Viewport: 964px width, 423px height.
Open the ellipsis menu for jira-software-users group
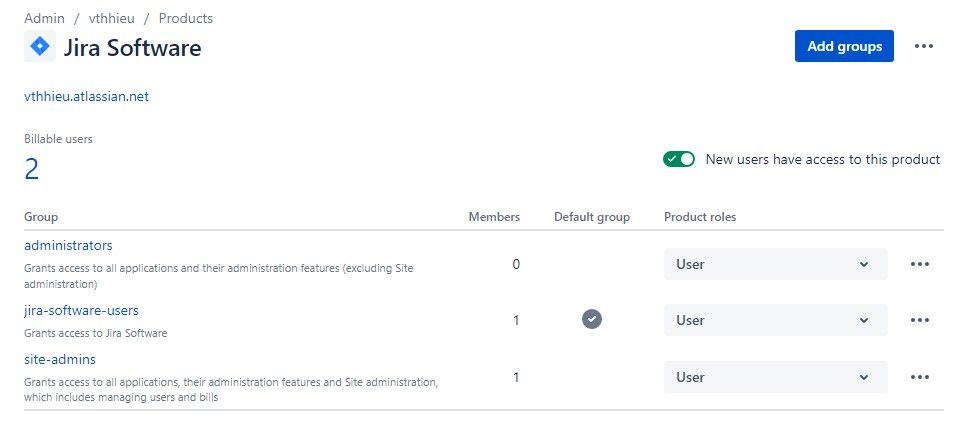(919, 320)
